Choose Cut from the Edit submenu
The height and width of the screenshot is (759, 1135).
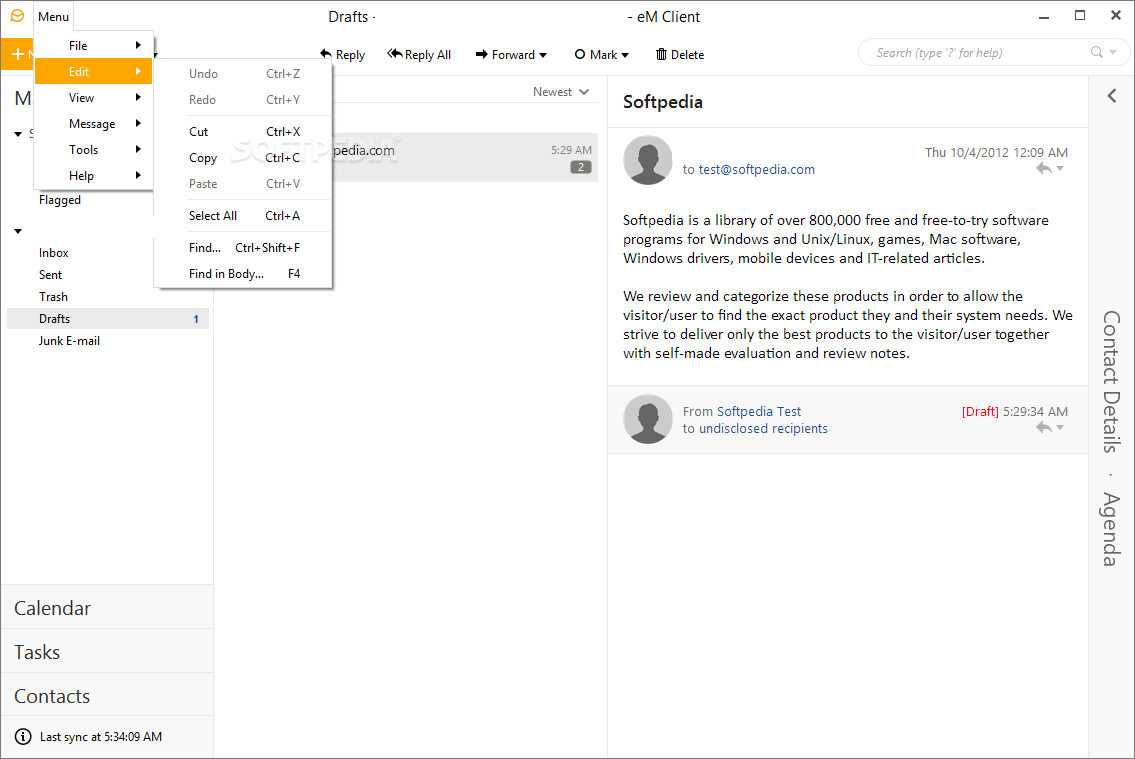pos(244,132)
